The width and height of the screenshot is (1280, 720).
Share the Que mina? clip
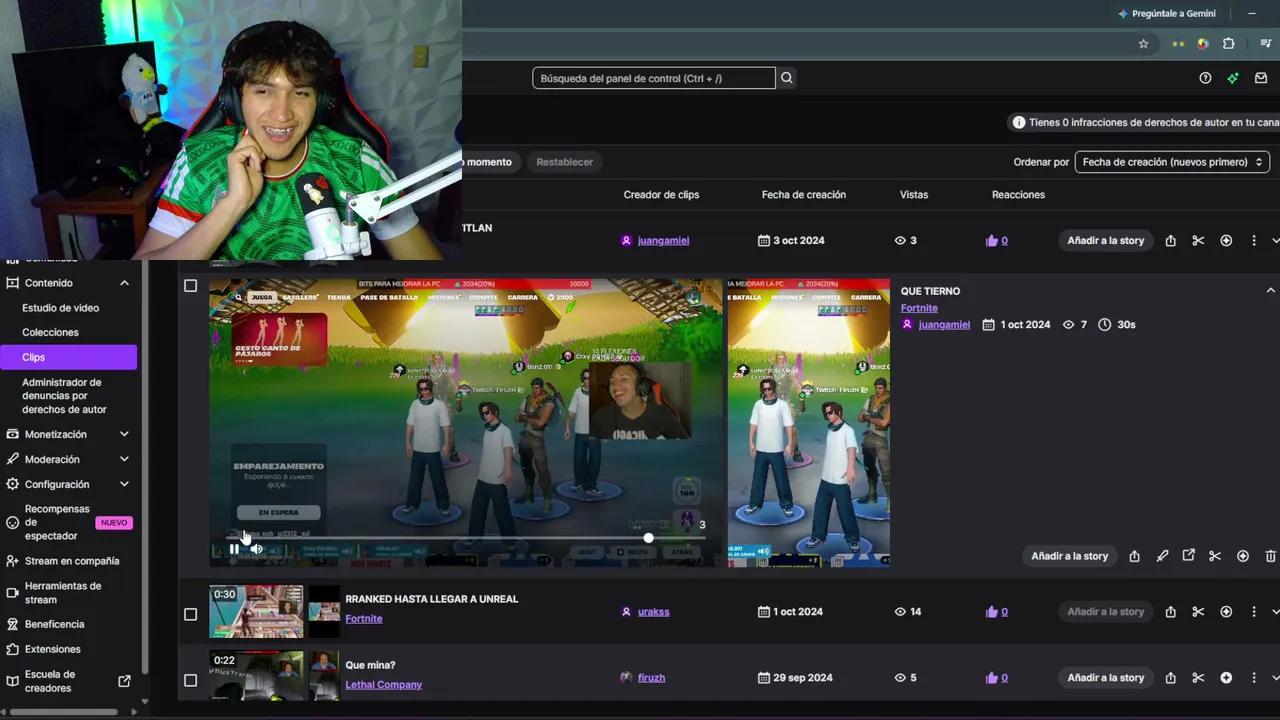[1170, 678]
